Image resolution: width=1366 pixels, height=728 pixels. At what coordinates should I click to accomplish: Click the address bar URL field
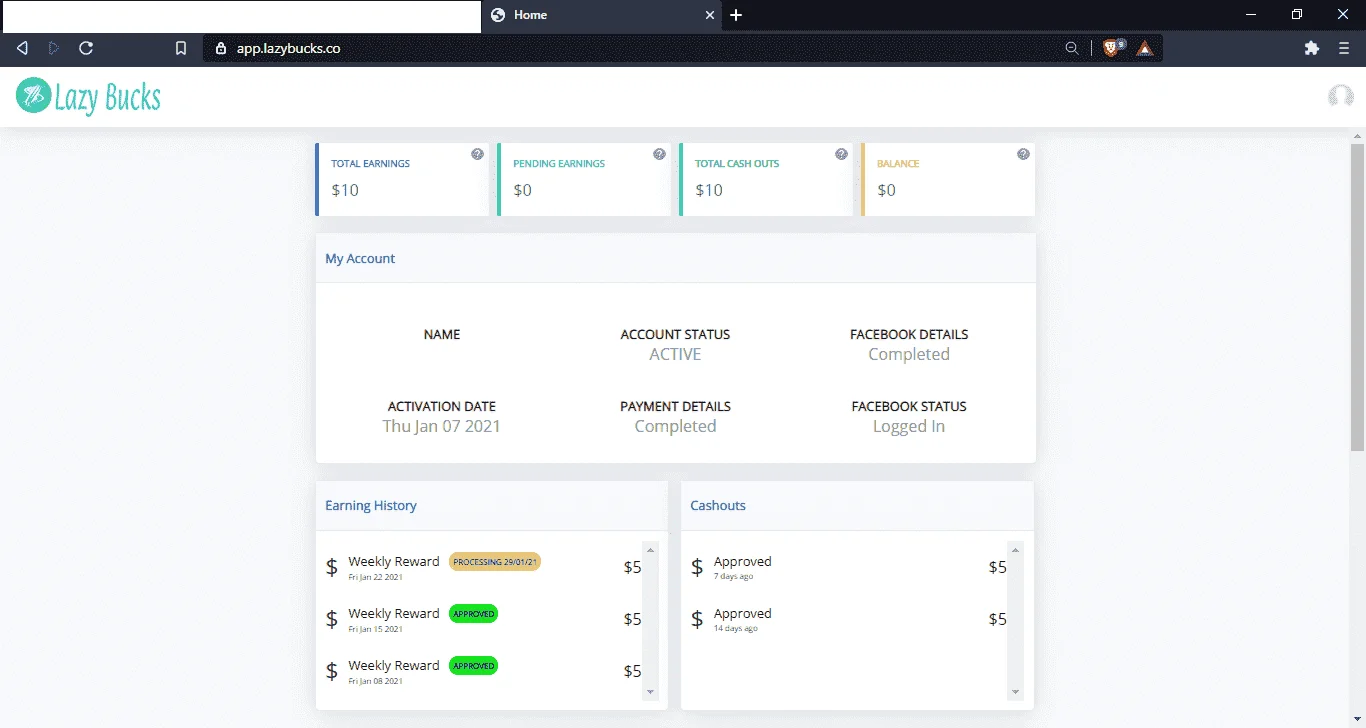pyautogui.click(x=639, y=47)
